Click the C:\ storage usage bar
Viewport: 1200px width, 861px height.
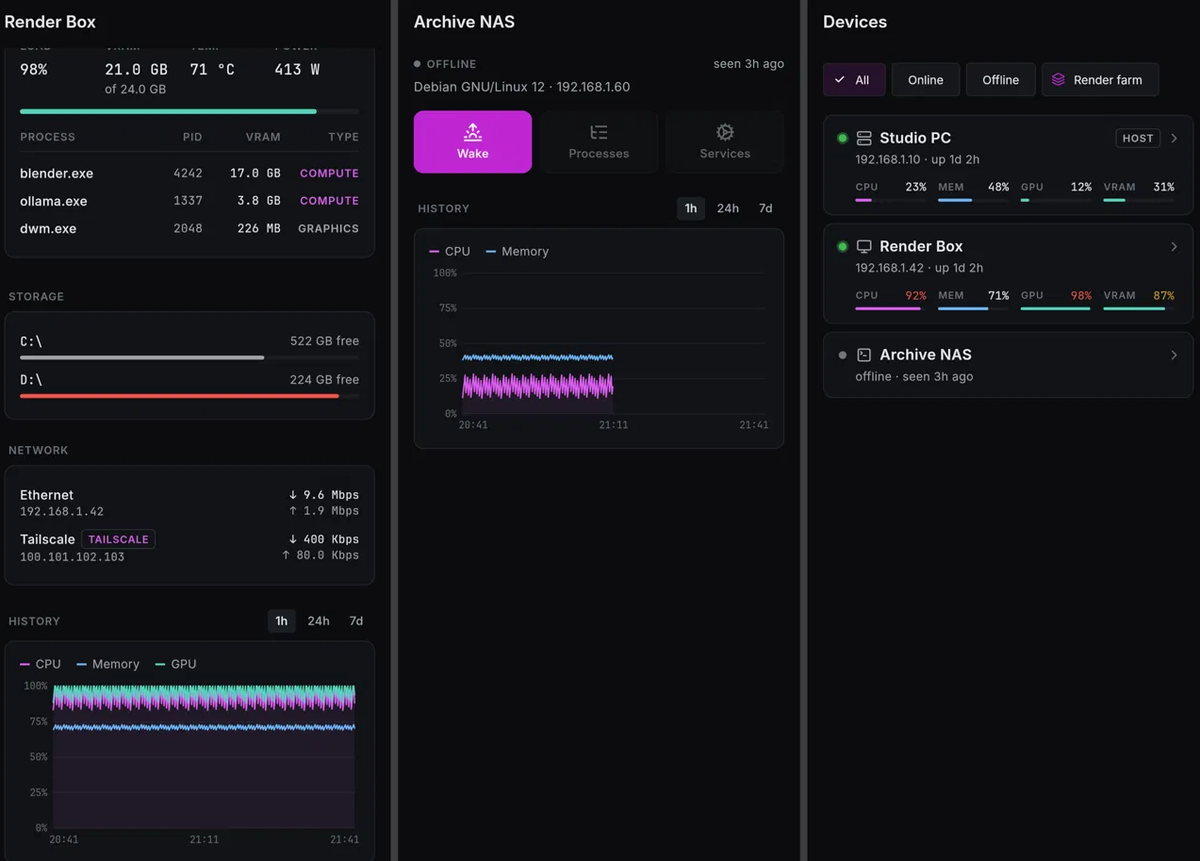tap(189, 357)
